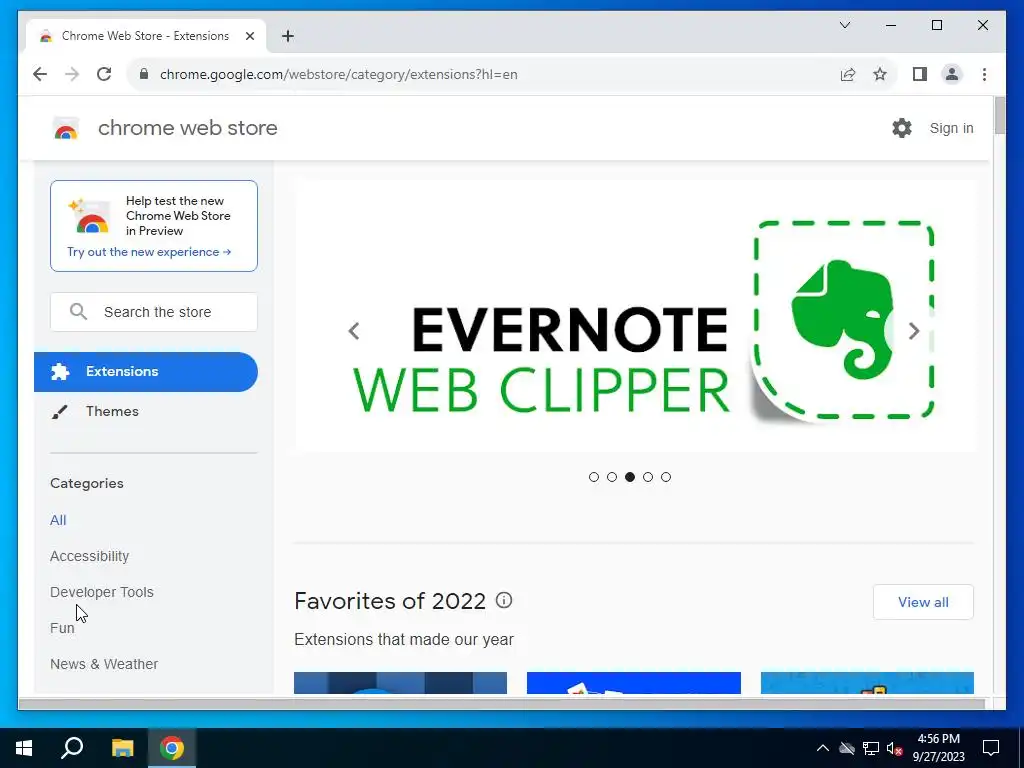Viewport: 1024px width, 768px height.
Task: Select the fifth carousel dot
Action: point(665,477)
